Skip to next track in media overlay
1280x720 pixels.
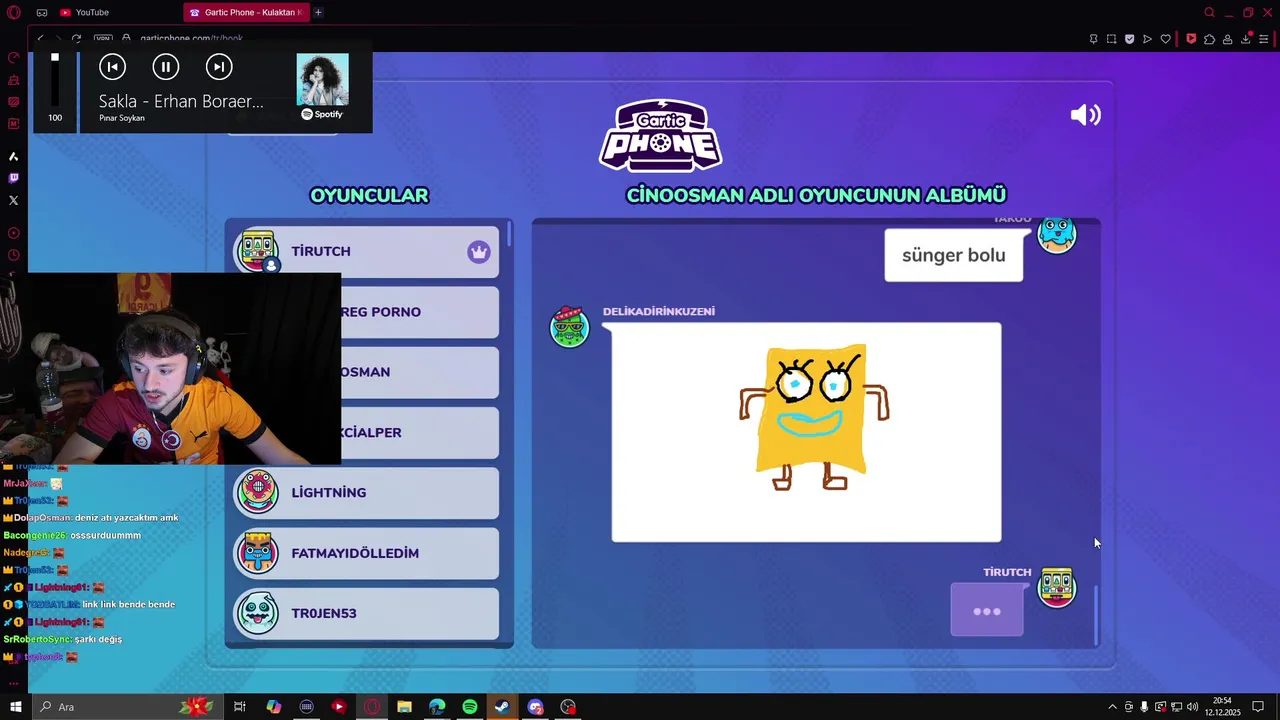point(219,67)
